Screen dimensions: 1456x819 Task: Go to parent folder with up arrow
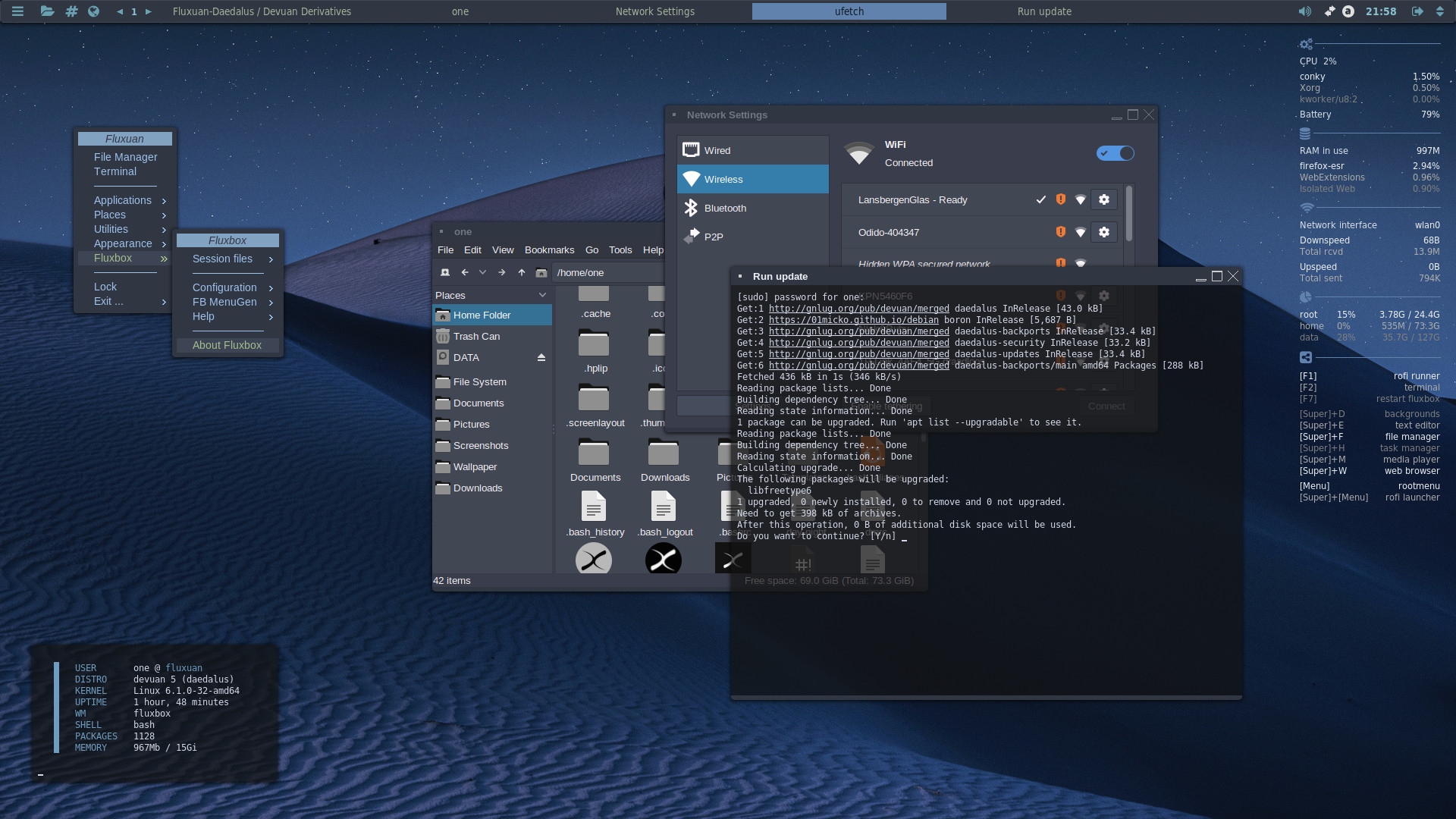(522, 272)
